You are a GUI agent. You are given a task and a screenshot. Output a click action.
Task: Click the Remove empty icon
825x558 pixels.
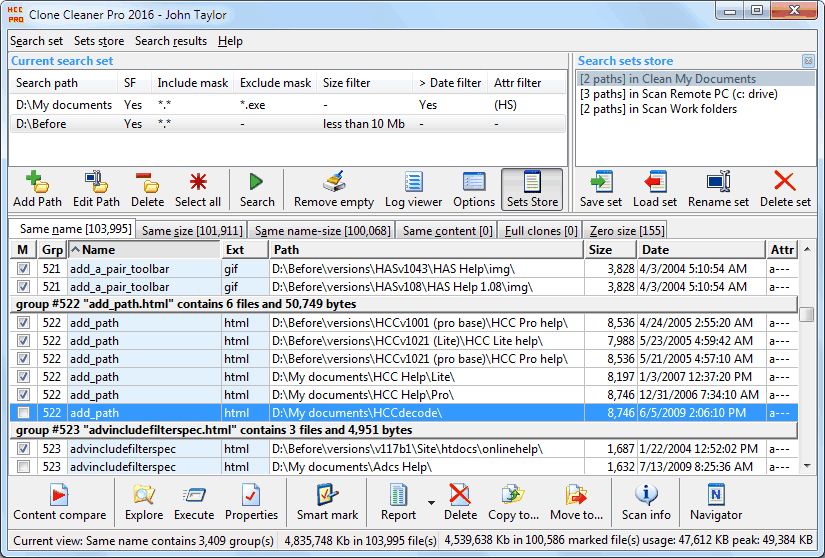click(x=334, y=182)
